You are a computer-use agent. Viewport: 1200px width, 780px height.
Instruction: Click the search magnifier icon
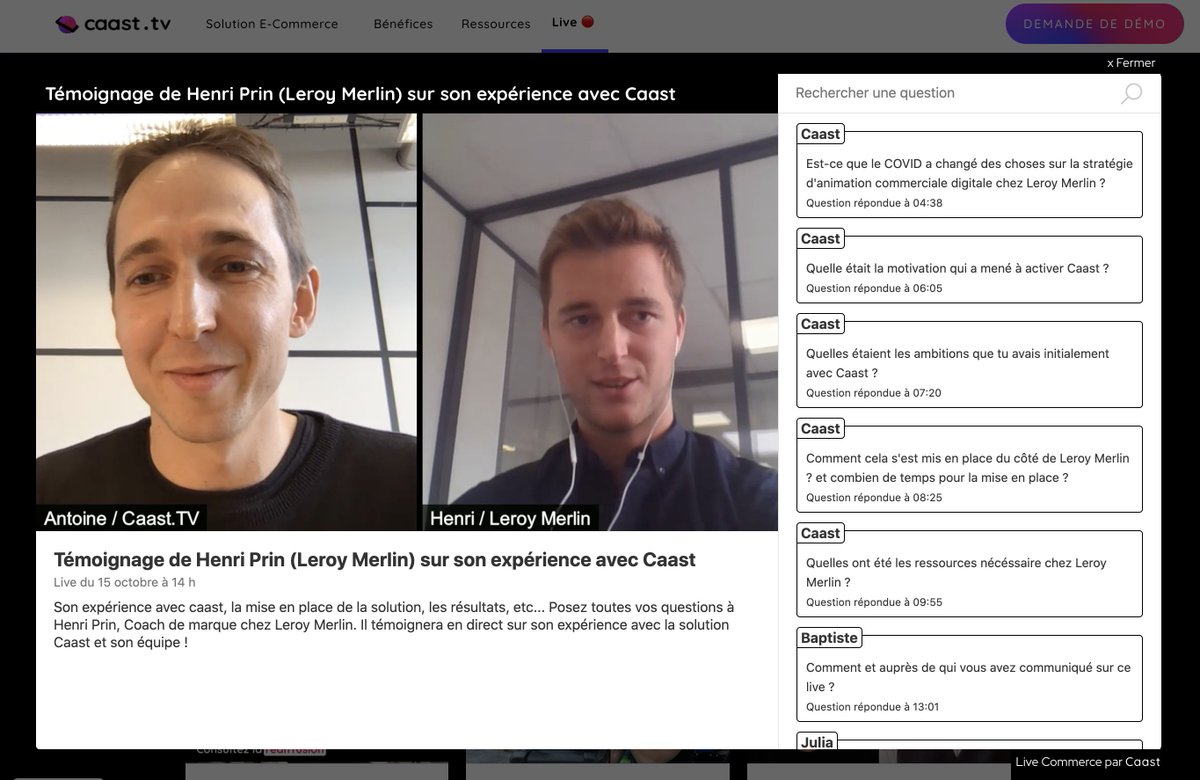point(1131,93)
